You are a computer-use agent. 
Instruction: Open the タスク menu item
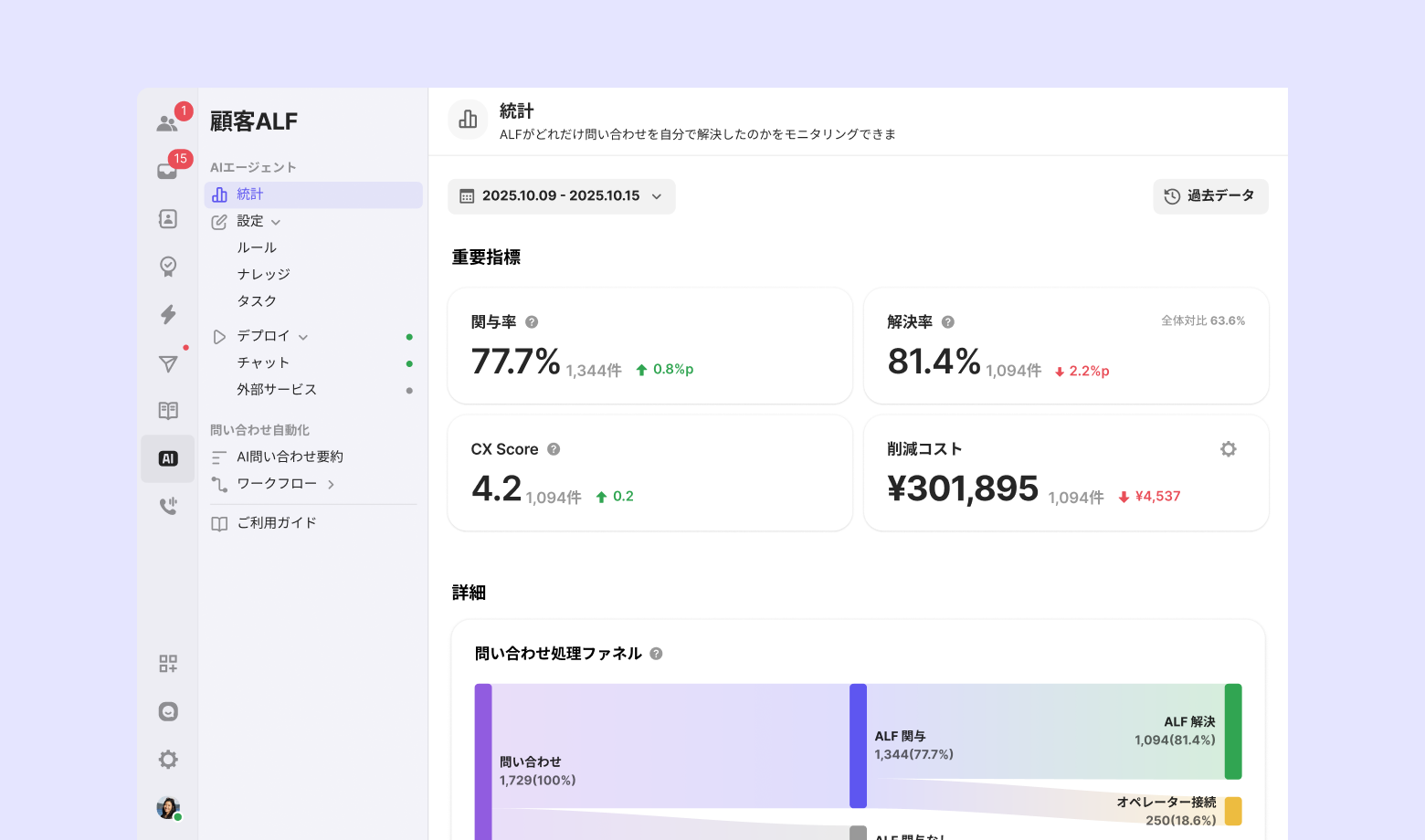click(257, 300)
